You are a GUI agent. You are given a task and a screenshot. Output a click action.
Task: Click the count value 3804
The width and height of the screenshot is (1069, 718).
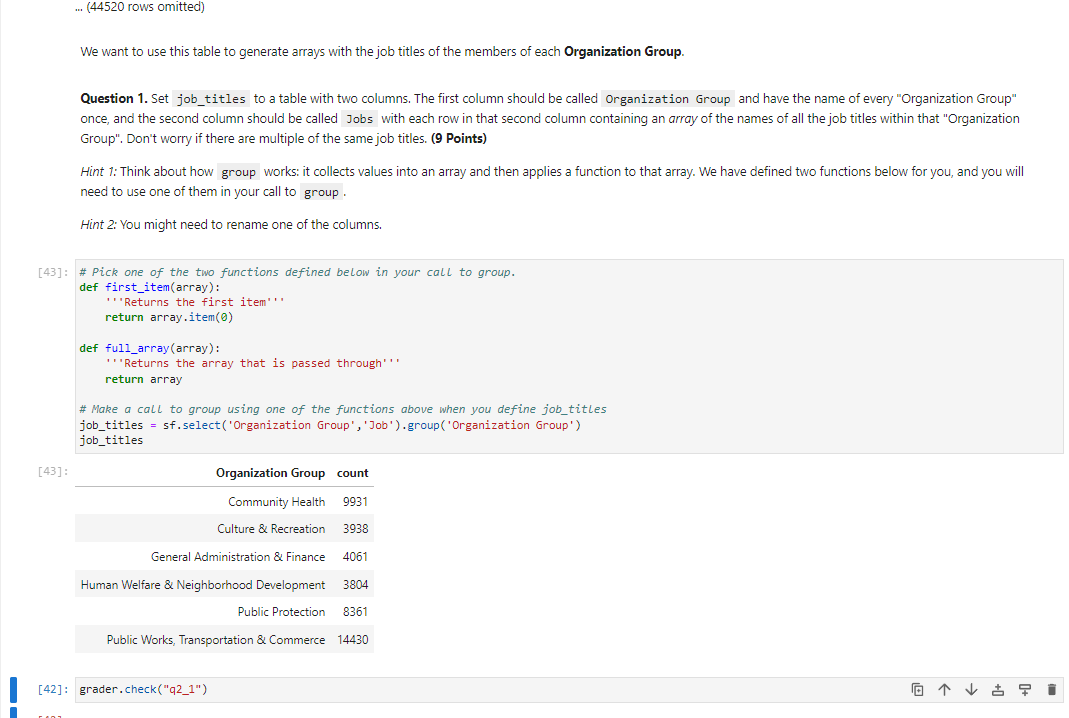point(355,585)
